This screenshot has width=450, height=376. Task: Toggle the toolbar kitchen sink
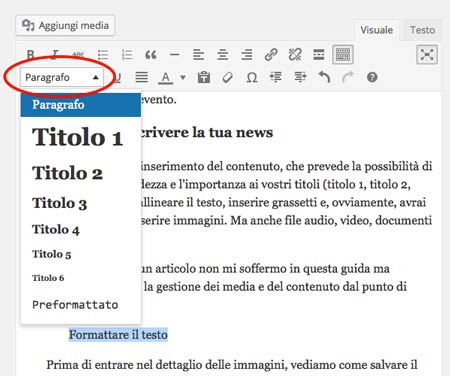tap(343, 54)
